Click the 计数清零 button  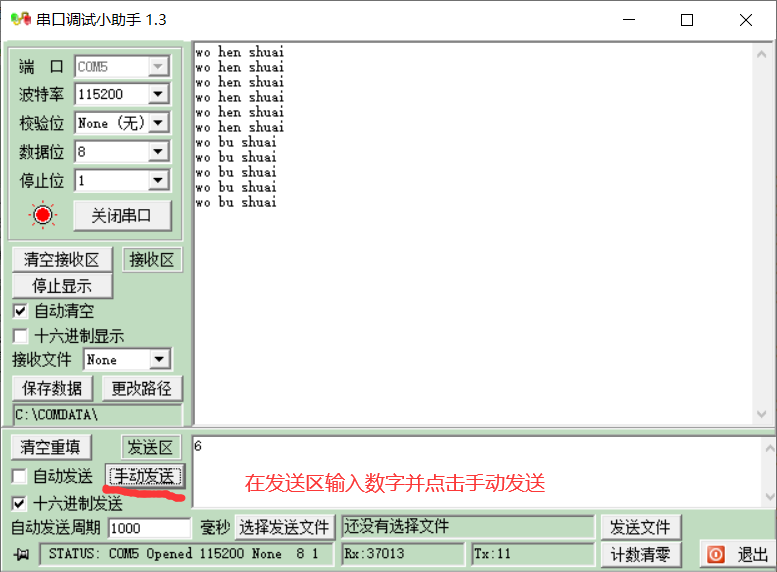641,554
